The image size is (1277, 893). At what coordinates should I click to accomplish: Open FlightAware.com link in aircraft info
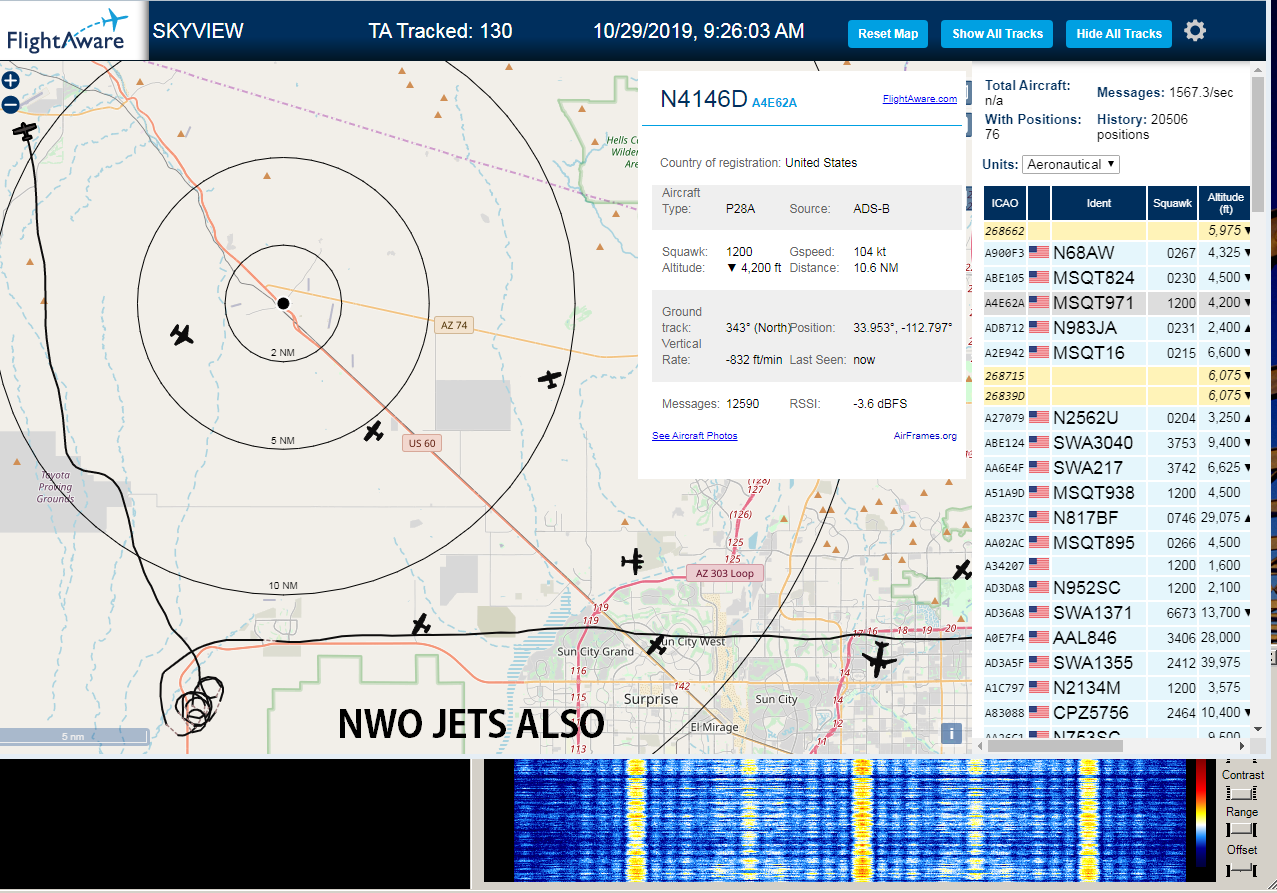[x=919, y=99]
